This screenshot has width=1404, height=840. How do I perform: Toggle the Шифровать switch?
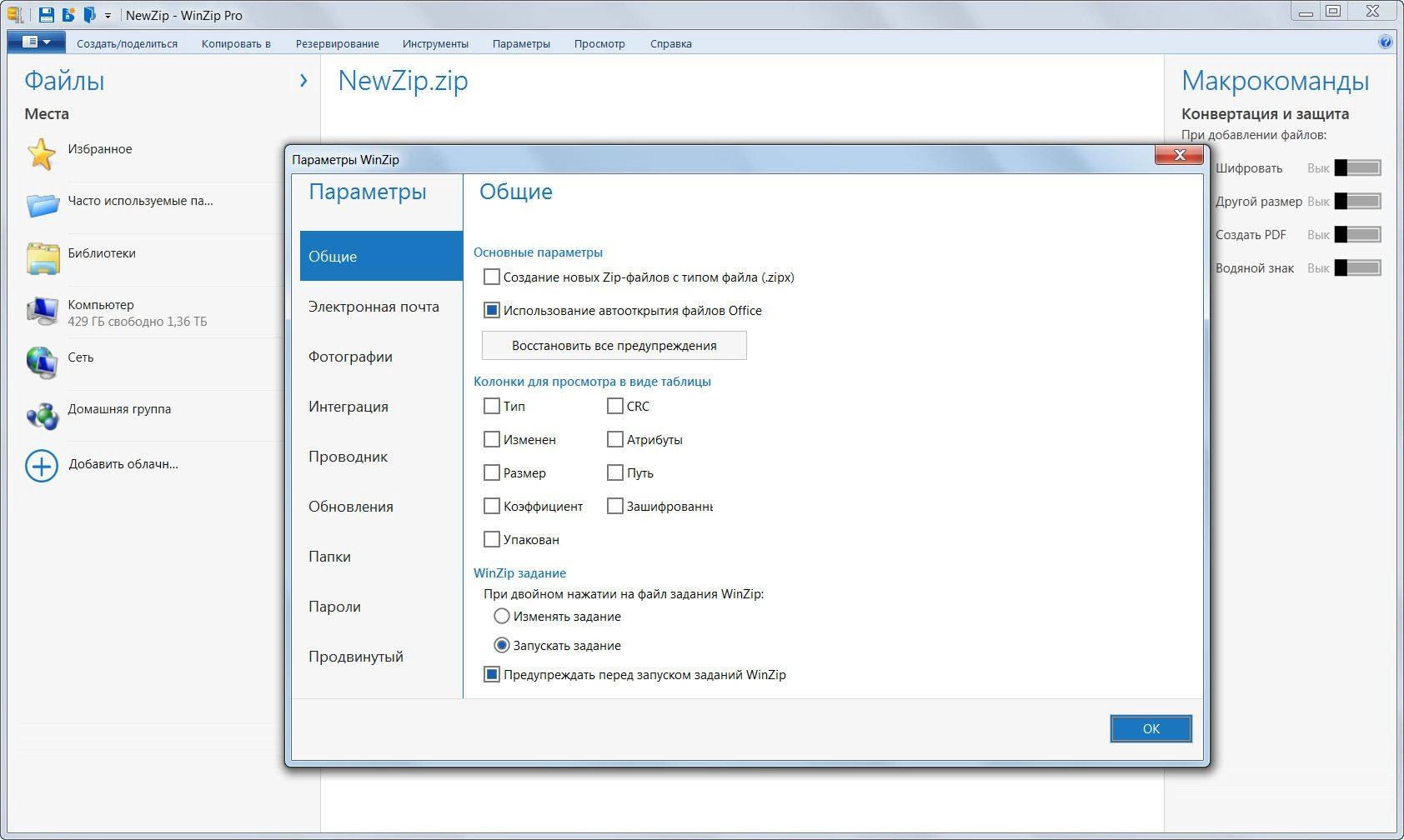click(1358, 167)
